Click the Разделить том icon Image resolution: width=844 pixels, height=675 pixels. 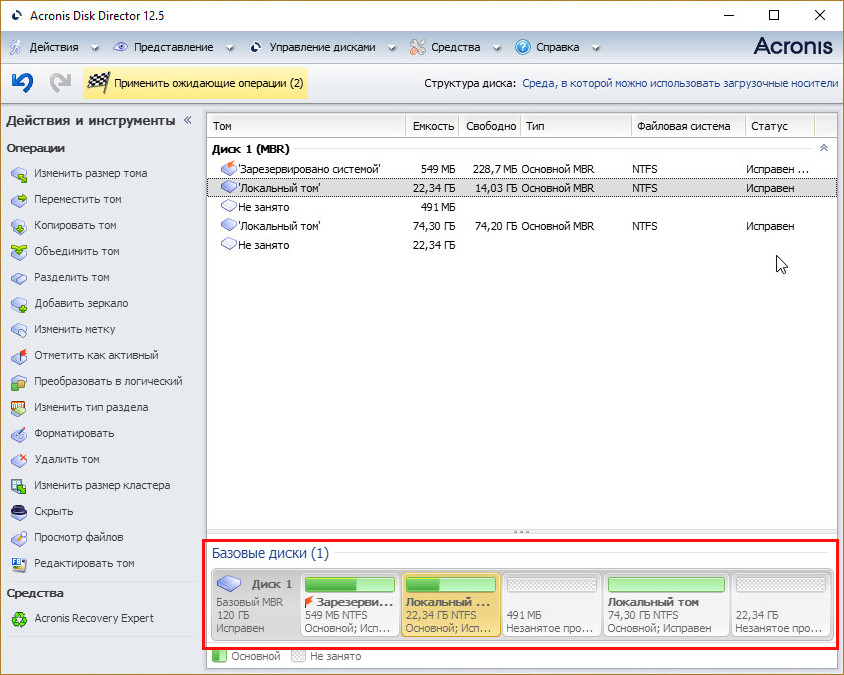(x=19, y=278)
